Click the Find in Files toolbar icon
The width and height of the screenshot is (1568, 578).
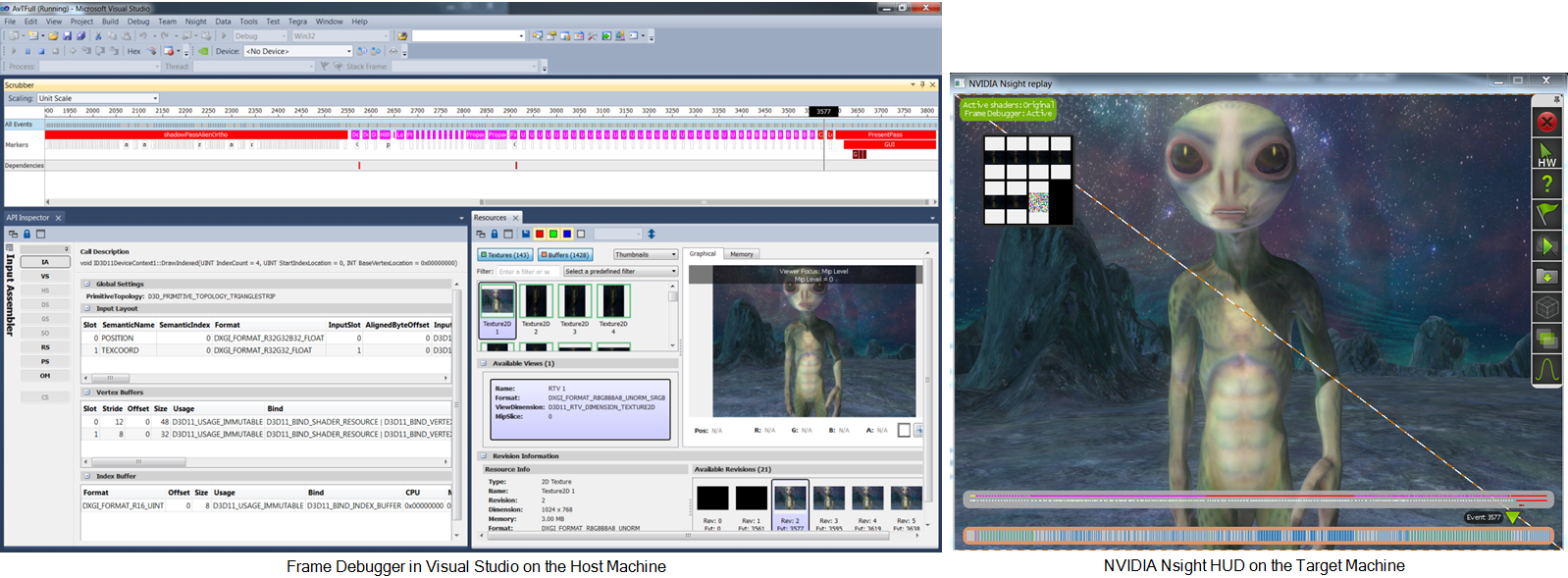point(401,35)
